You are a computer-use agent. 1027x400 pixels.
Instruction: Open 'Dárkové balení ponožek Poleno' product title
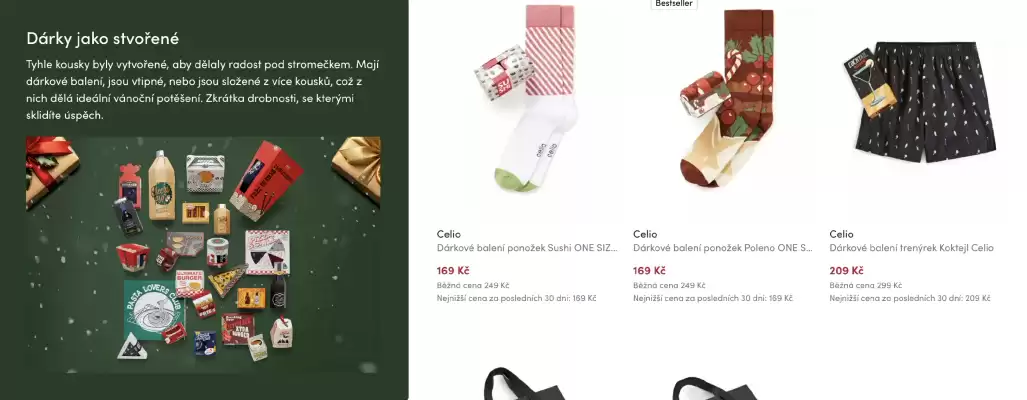[x=722, y=248]
